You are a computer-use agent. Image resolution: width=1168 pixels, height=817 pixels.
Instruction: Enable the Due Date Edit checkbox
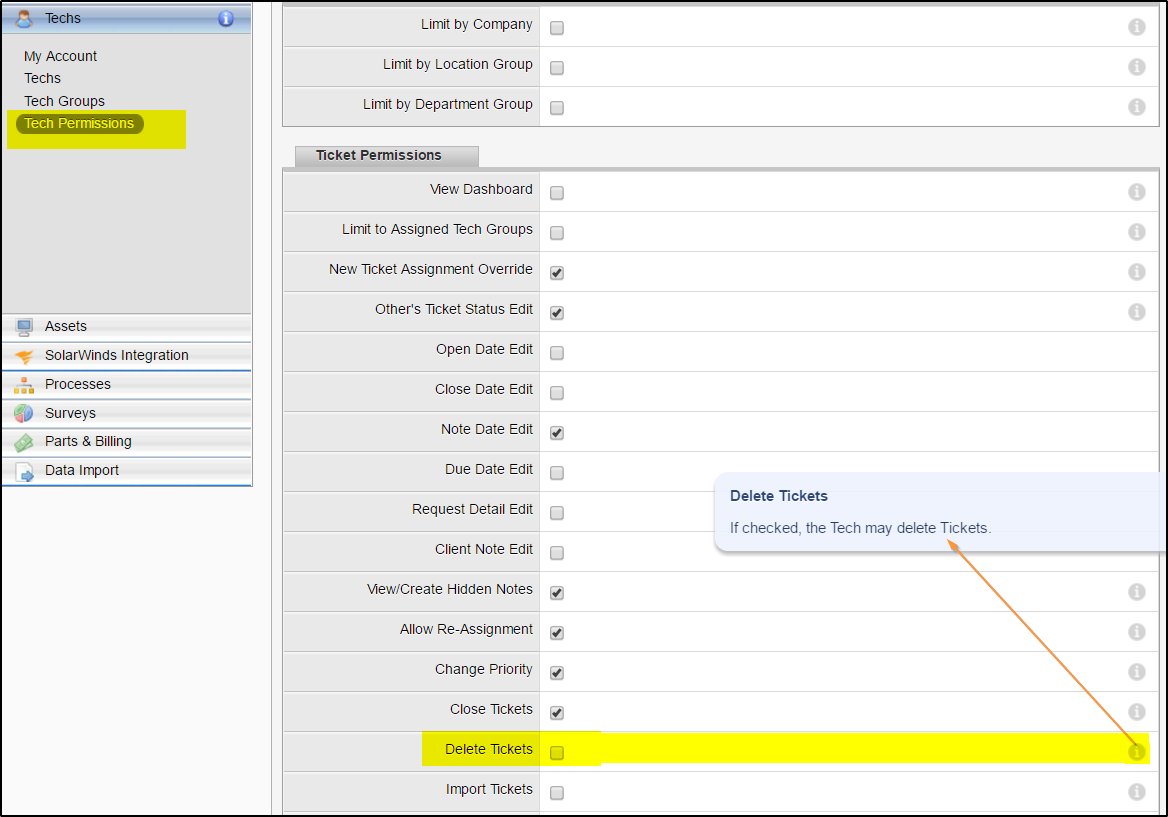coord(556,474)
